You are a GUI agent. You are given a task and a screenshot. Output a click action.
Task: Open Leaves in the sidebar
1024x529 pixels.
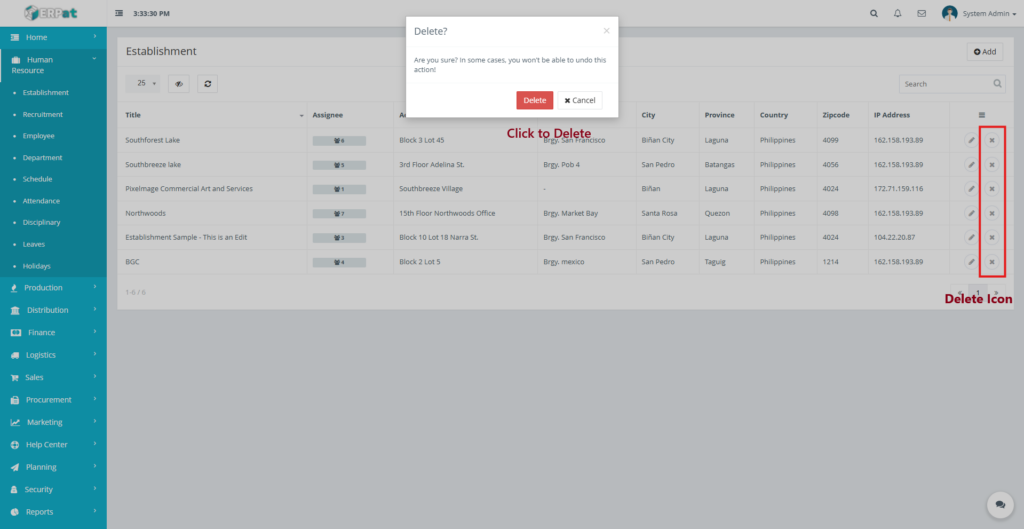pyautogui.click(x=34, y=244)
